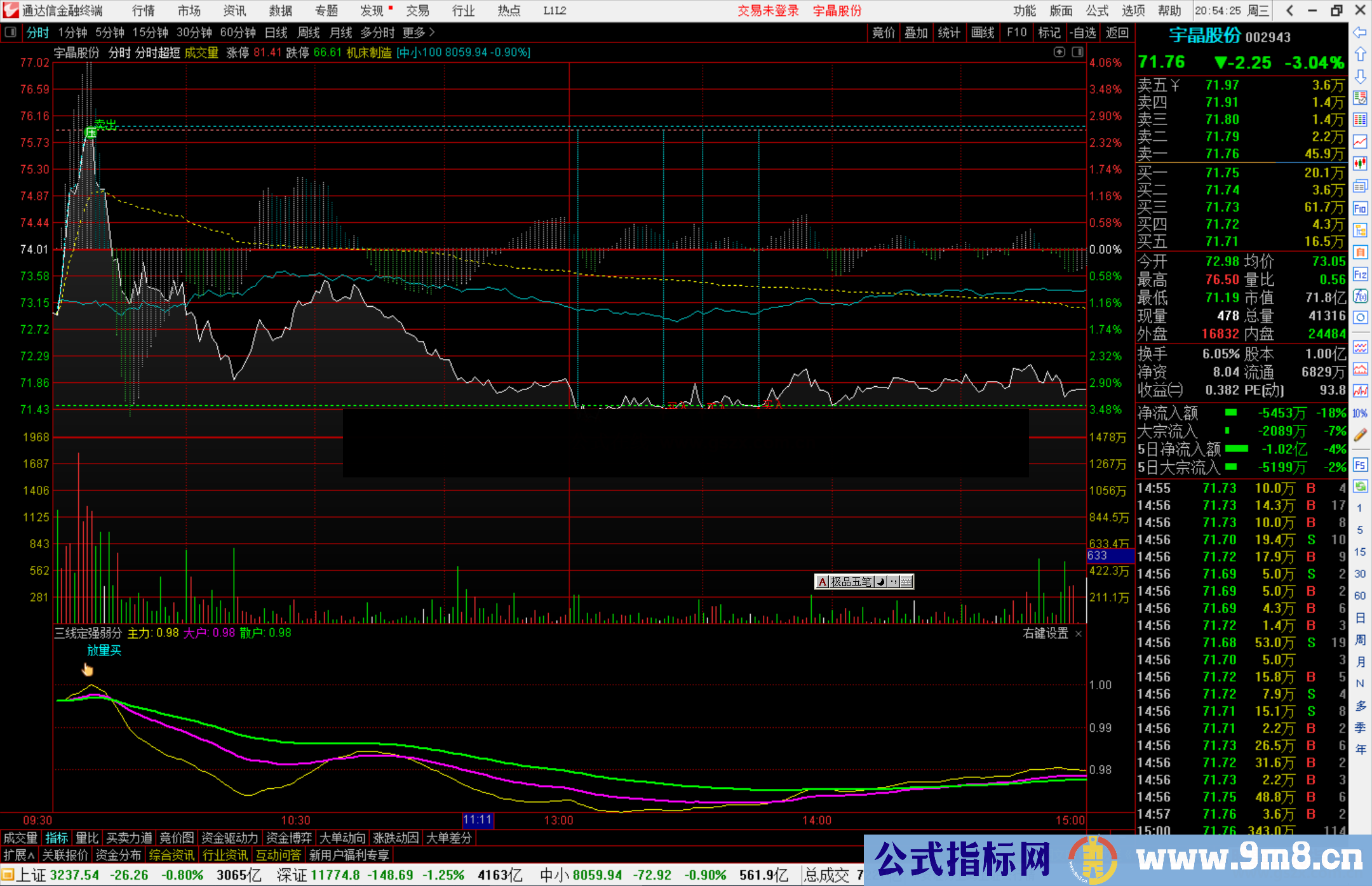Click the 极品五笔 input method bar
The height and width of the screenshot is (886, 1372).
tap(864, 581)
